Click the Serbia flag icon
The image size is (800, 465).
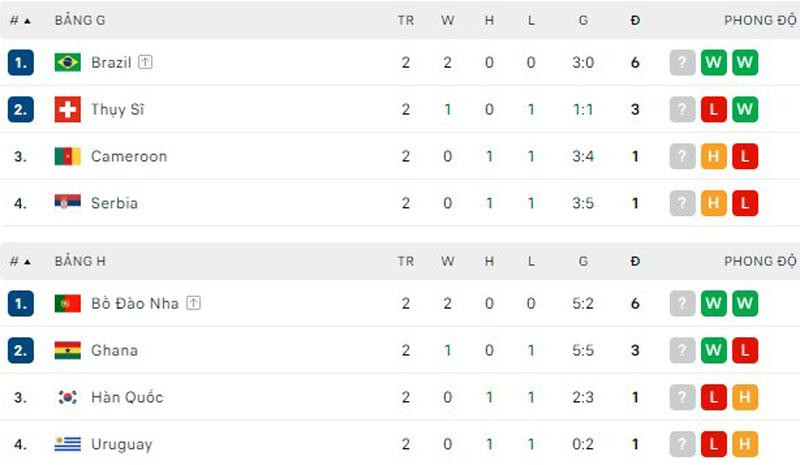67,203
